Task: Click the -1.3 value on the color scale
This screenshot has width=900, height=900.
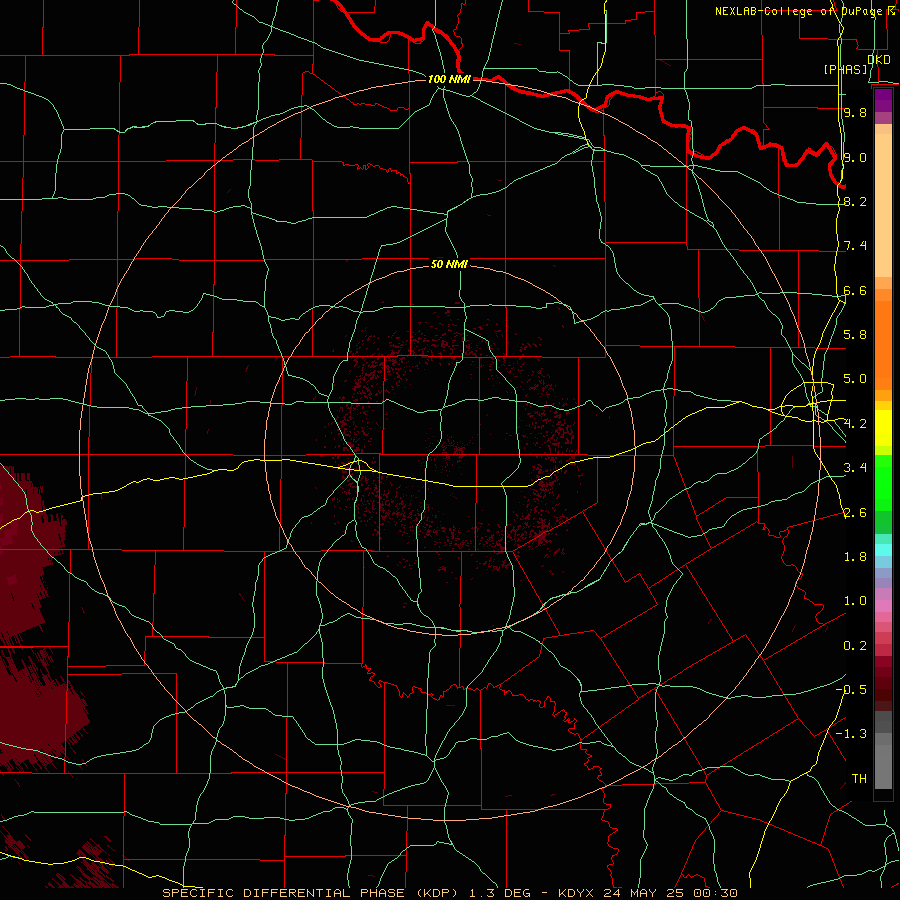Action: [852, 734]
